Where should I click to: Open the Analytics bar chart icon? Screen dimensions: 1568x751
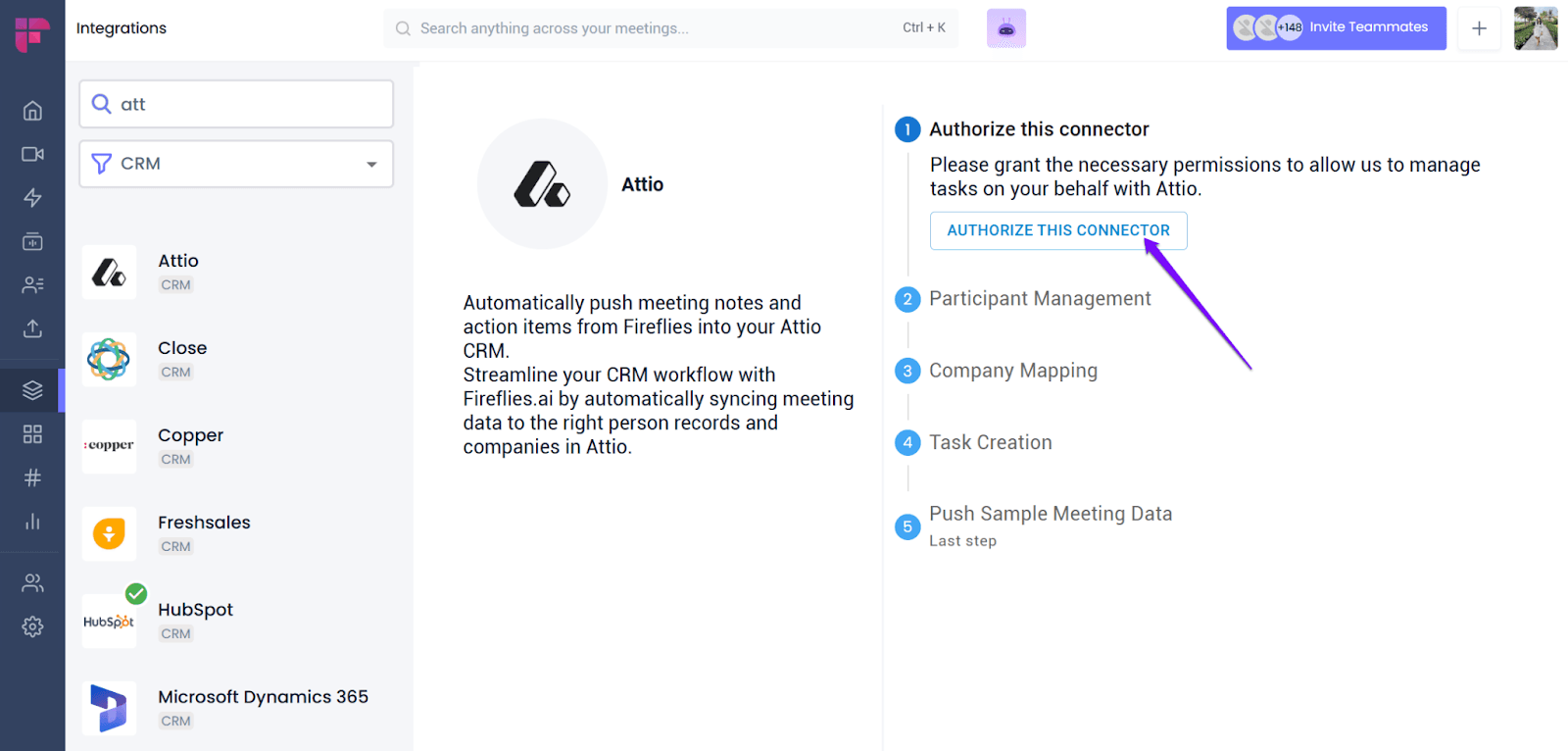(x=32, y=521)
